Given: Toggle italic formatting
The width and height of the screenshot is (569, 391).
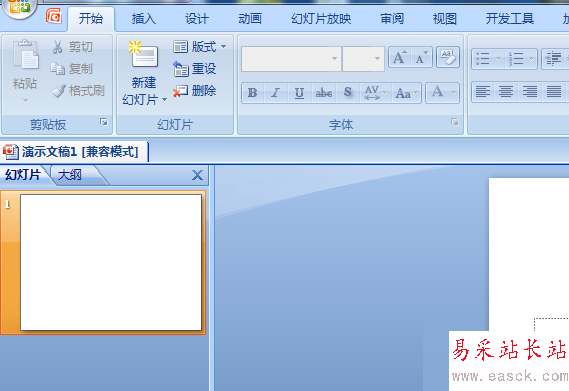Looking at the screenshot, I should (x=275, y=93).
